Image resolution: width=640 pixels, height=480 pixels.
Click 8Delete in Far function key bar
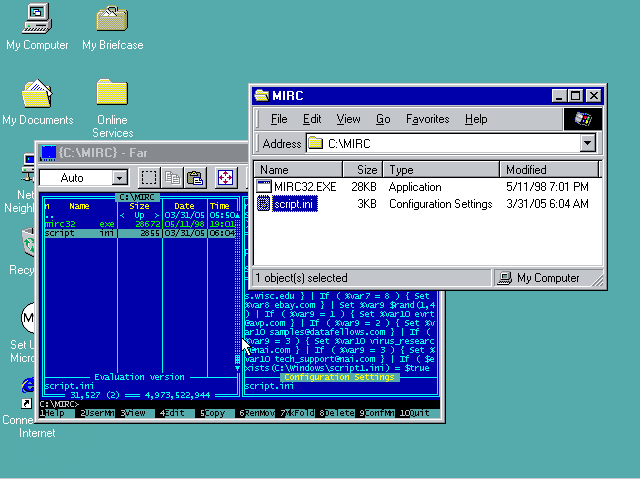(337, 413)
